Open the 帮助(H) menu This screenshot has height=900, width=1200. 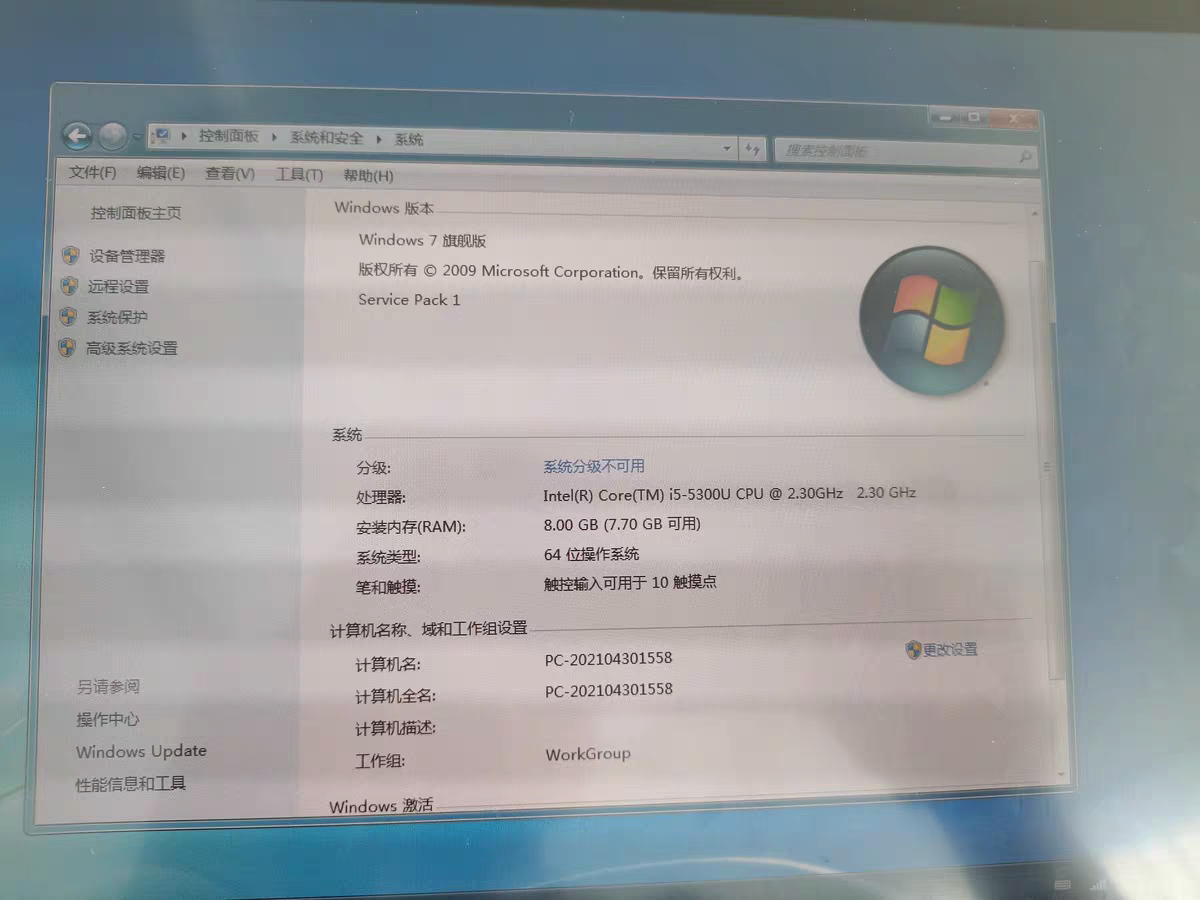(368, 176)
